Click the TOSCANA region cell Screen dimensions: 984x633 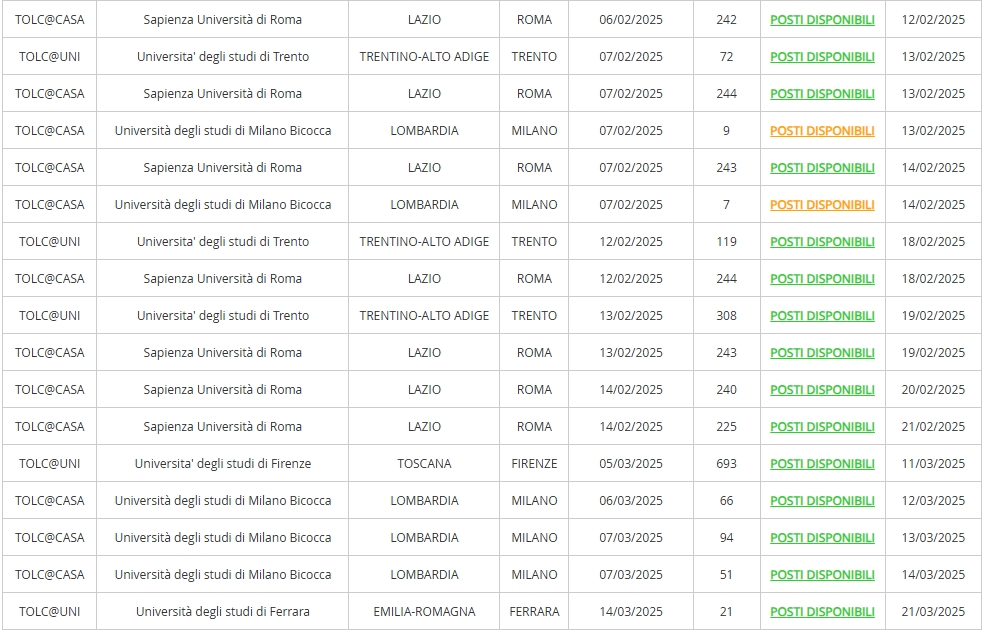[424, 464]
